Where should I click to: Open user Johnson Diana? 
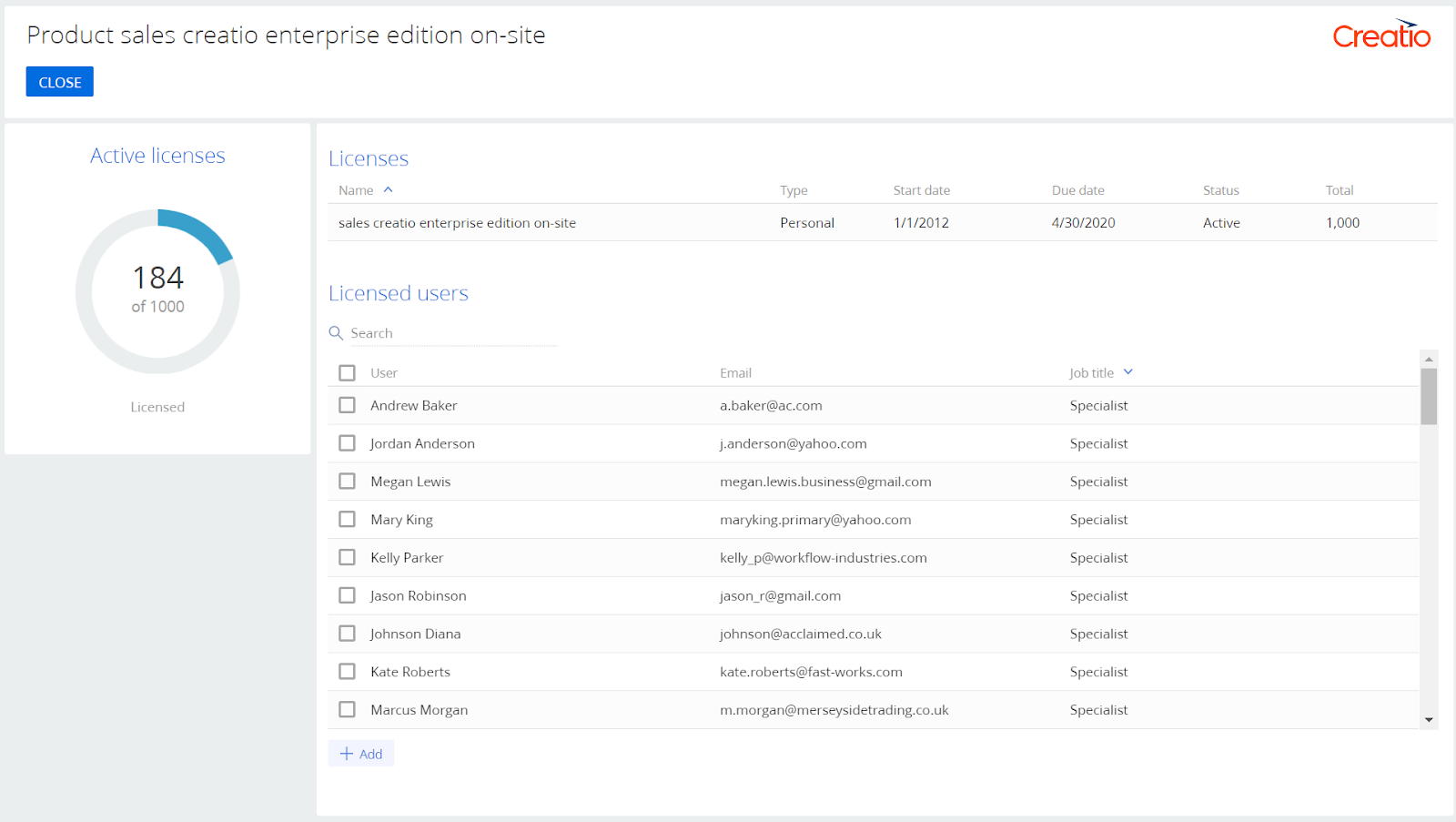click(x=416, y=634)
